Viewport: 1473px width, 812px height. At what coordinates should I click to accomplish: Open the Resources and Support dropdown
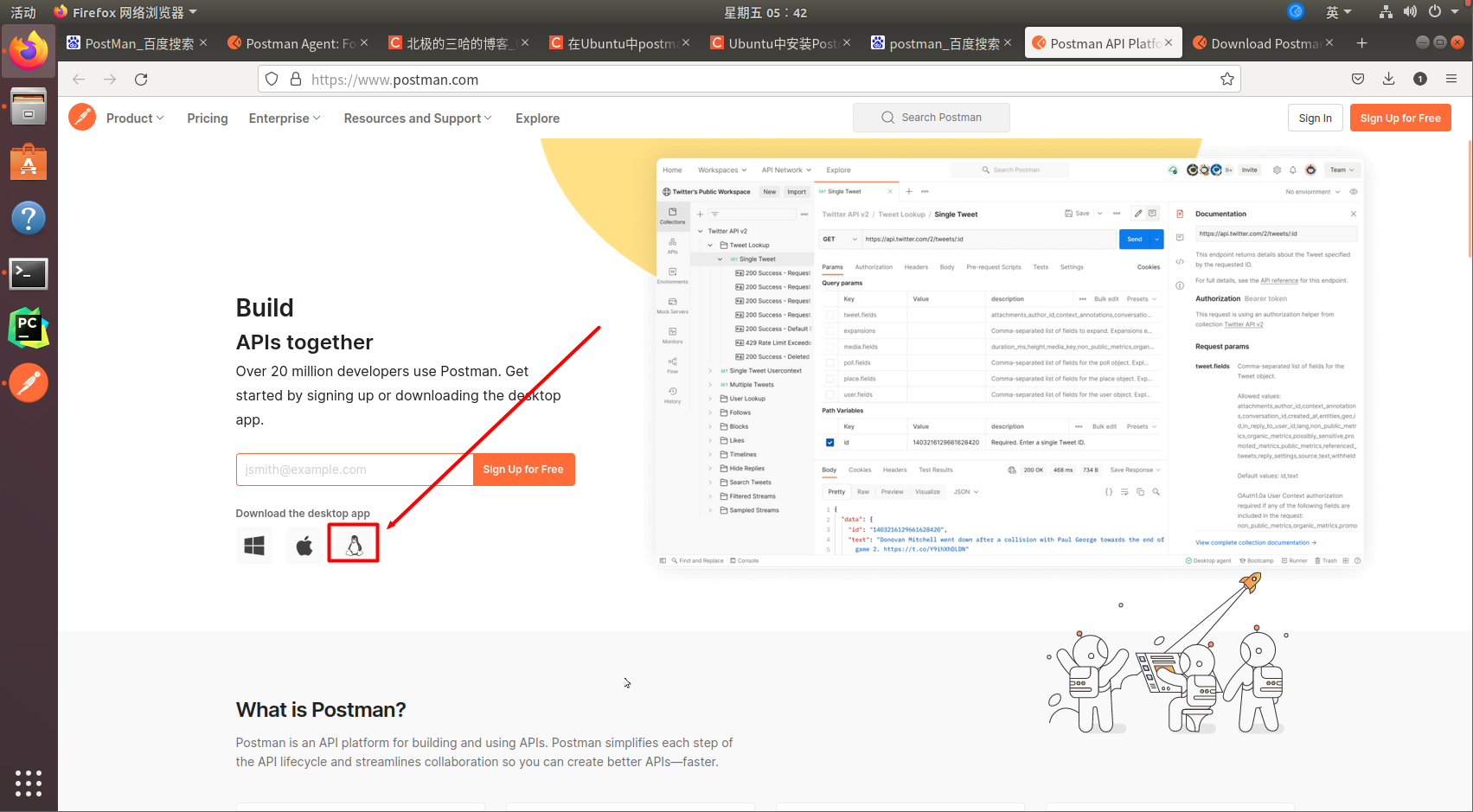(417, 118)
